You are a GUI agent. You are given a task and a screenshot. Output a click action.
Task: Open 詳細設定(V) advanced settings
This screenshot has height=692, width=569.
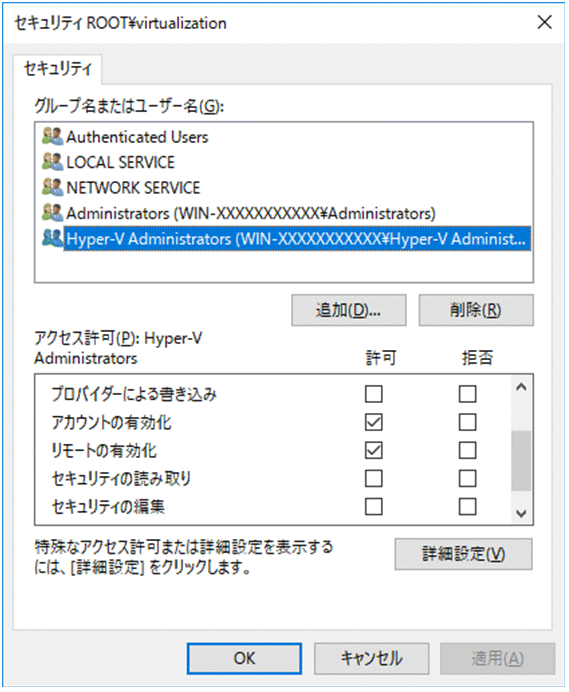click(463, 554)
